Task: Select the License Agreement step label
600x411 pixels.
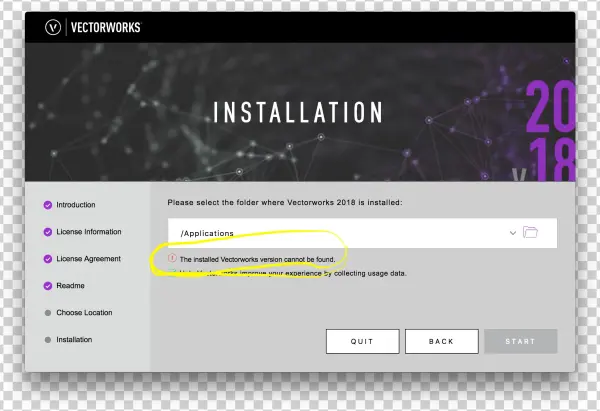Action: pyautogui.click(x=88, y=259)
